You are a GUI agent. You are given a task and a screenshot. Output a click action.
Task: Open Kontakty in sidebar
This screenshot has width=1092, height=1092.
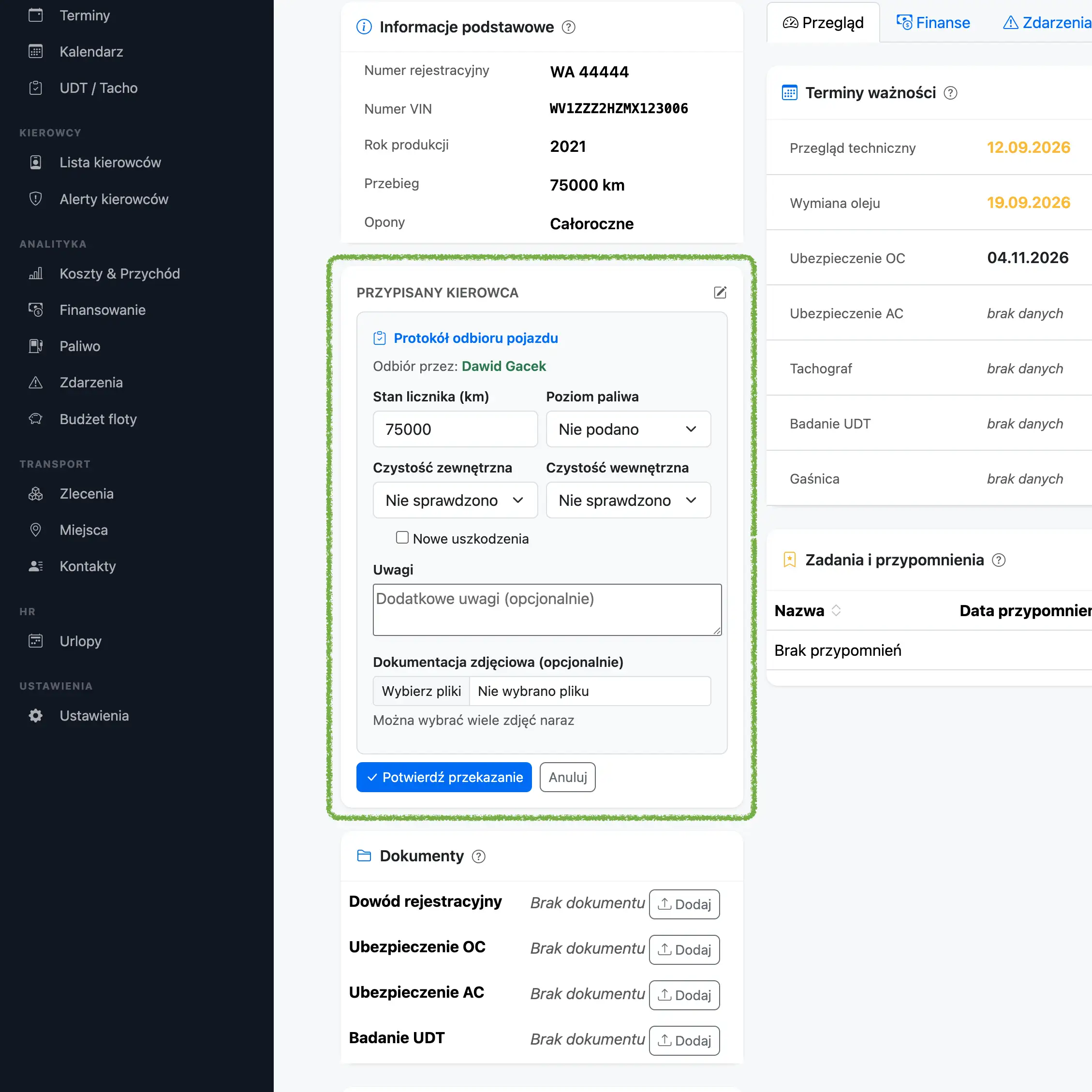coord(88,566)
